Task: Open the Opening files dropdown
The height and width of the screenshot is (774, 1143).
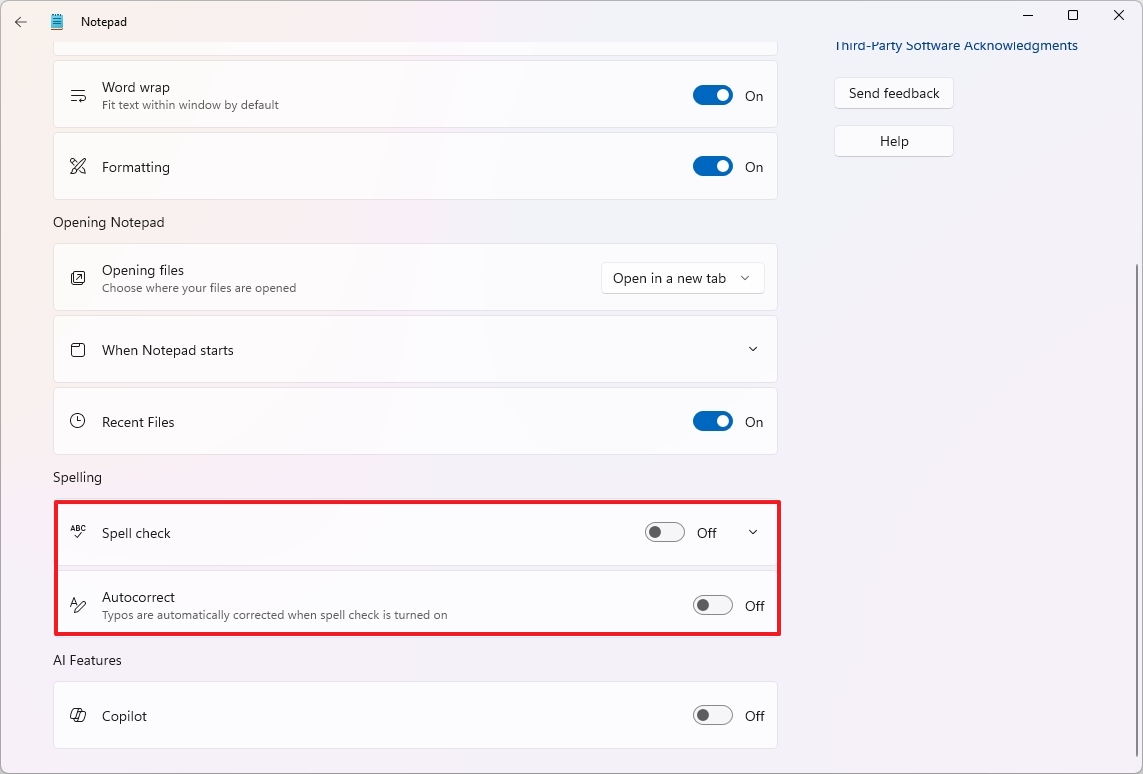Action: click(683, 278)
